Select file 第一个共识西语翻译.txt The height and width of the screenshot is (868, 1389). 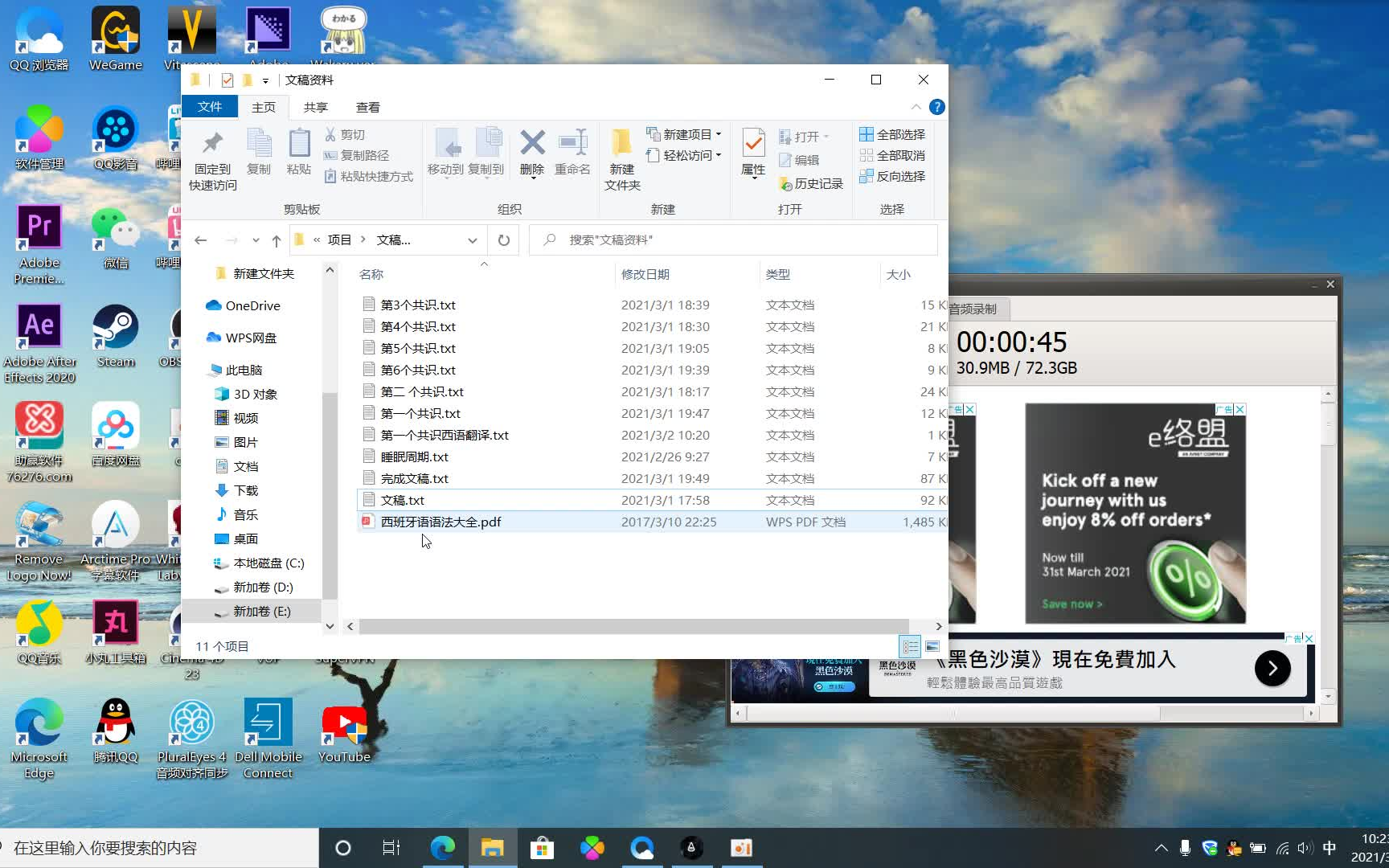click(445, 435)
